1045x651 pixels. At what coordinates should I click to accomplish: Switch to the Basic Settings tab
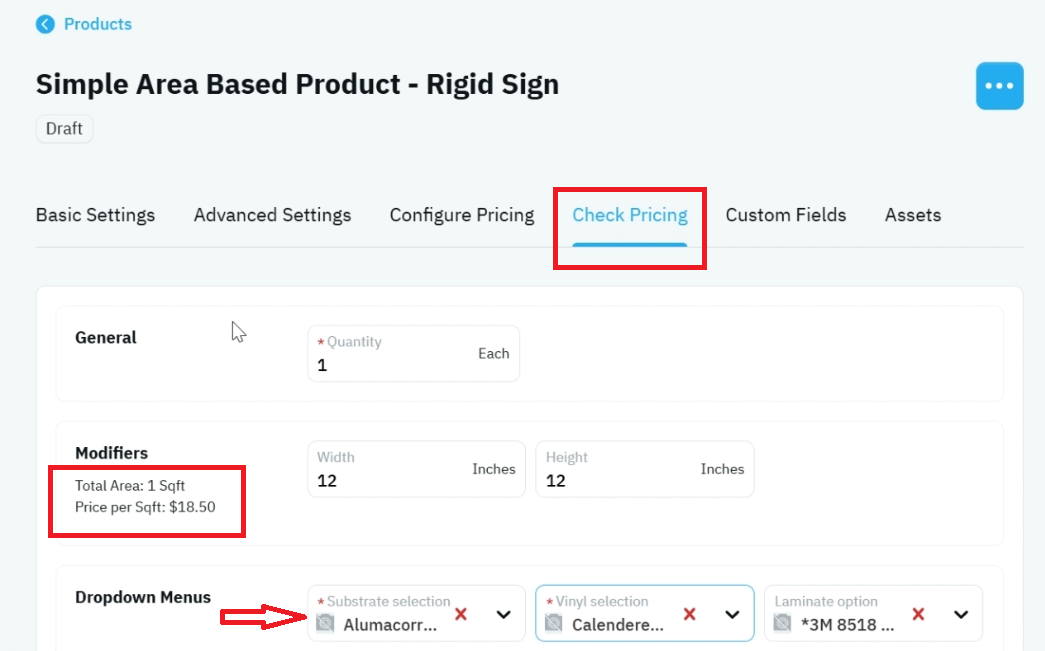point(95,215)
